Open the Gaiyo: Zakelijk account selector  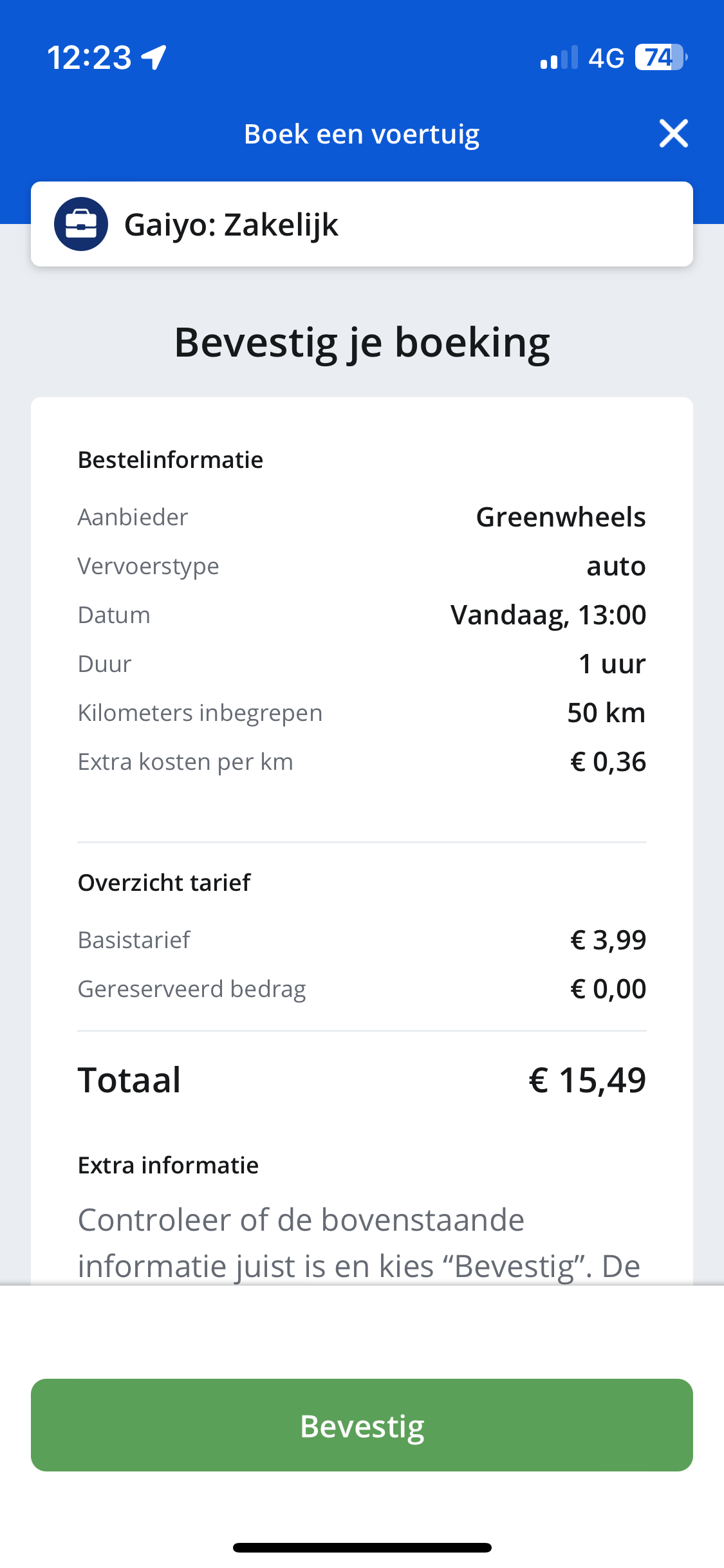click(x=362, y=224)
